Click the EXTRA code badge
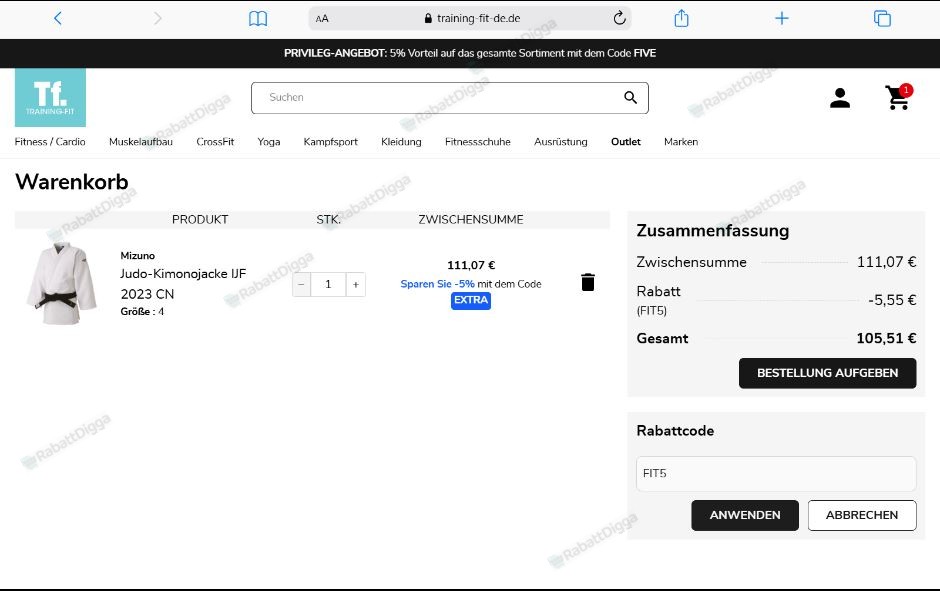The width and height of the screenshot is (940, 591). [471, 300]
